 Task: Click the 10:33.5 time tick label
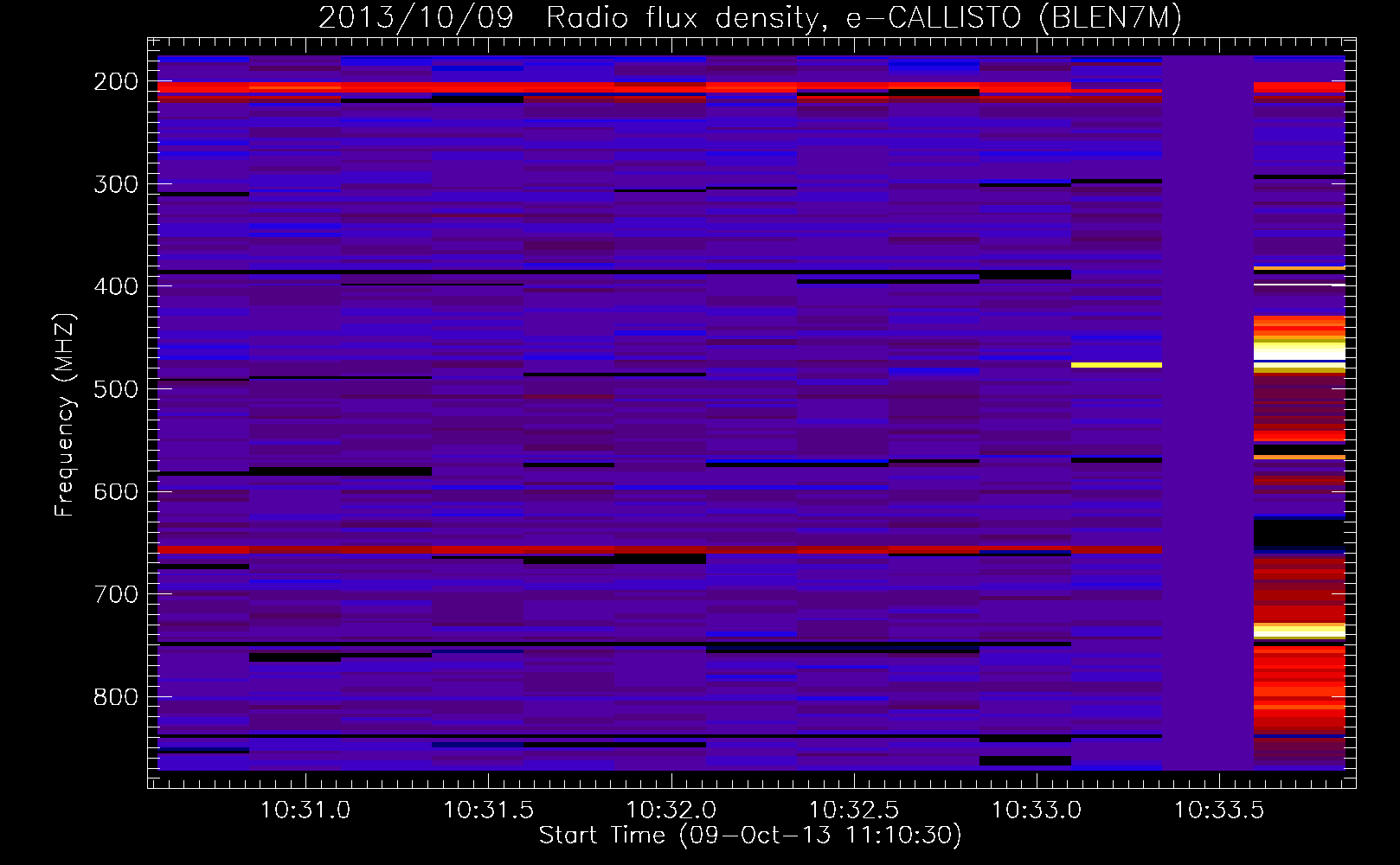(1218, 811)
